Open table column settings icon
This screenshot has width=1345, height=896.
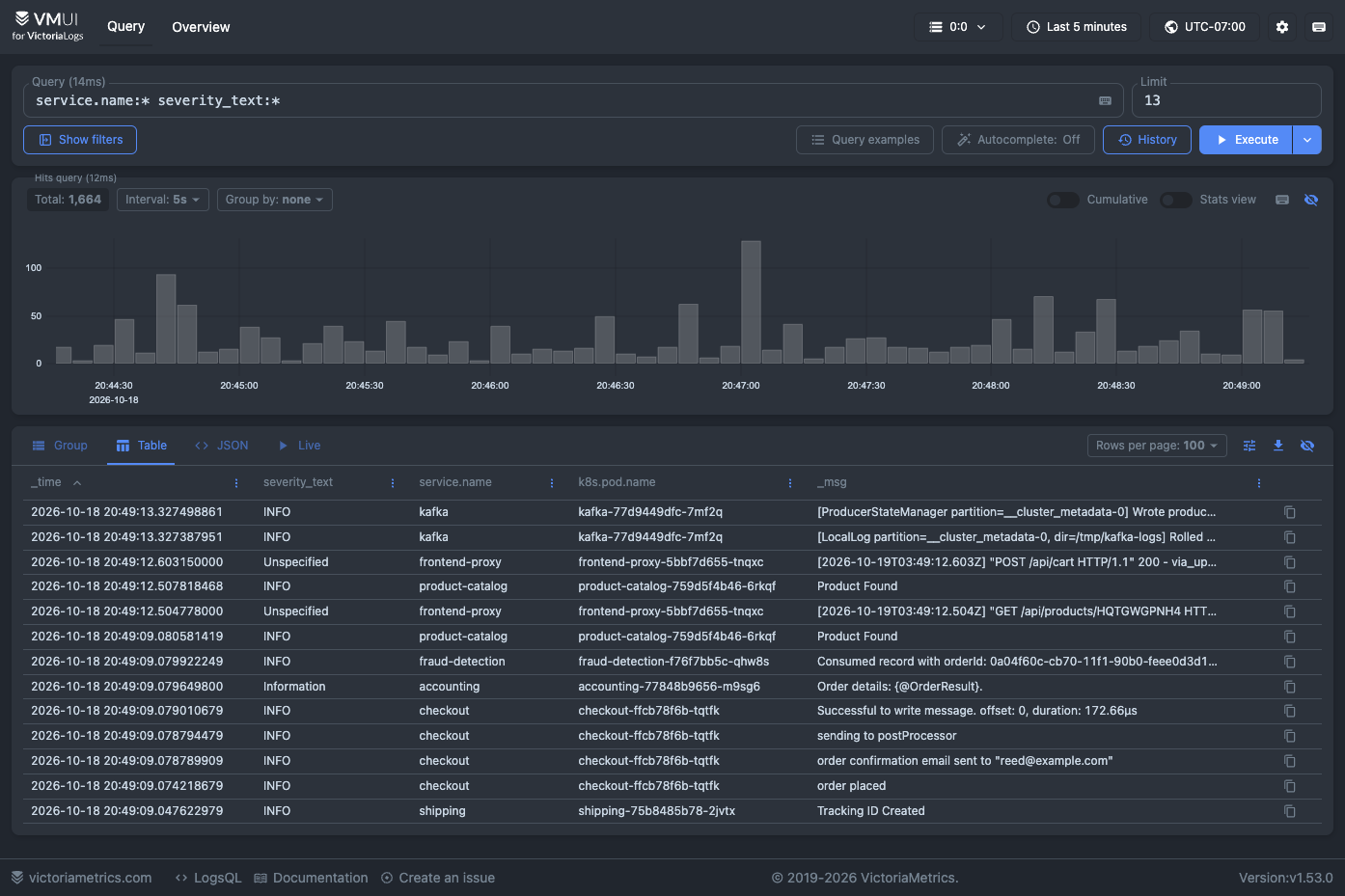(1249, 446)
